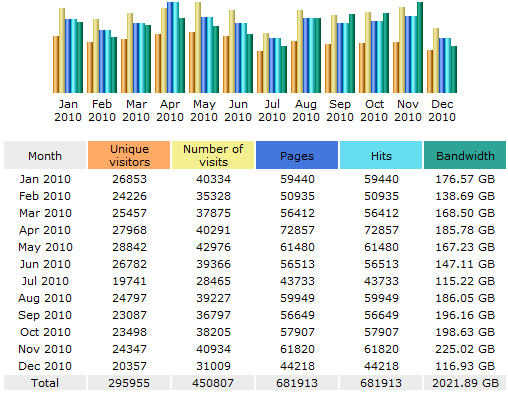
Task: Click the orange Jul 2010 visitors bar
Action: pos(260,72)
